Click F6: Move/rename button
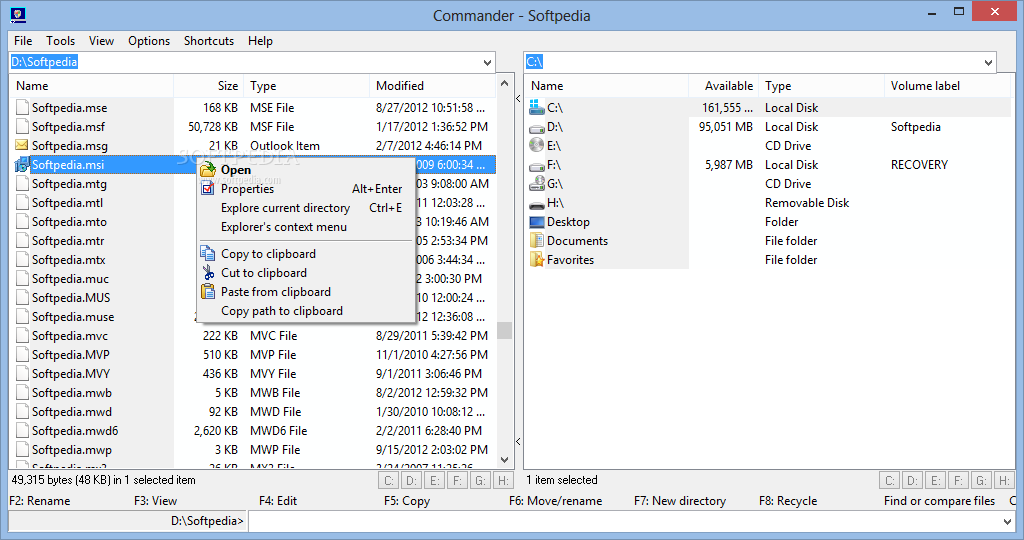The image size is (1024, 540). coord(555,501)
